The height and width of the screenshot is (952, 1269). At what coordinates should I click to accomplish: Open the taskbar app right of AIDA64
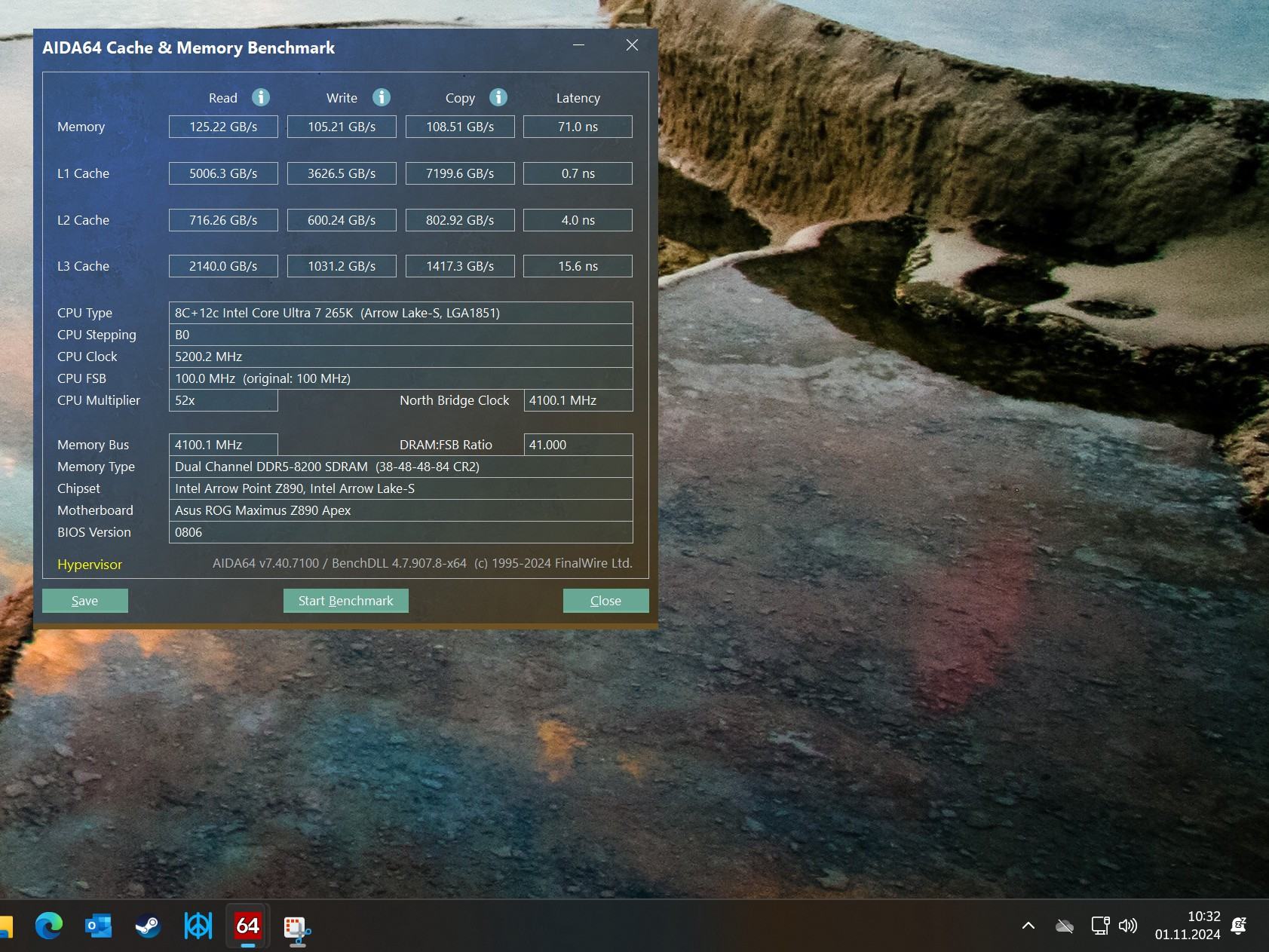coord(297,930)
